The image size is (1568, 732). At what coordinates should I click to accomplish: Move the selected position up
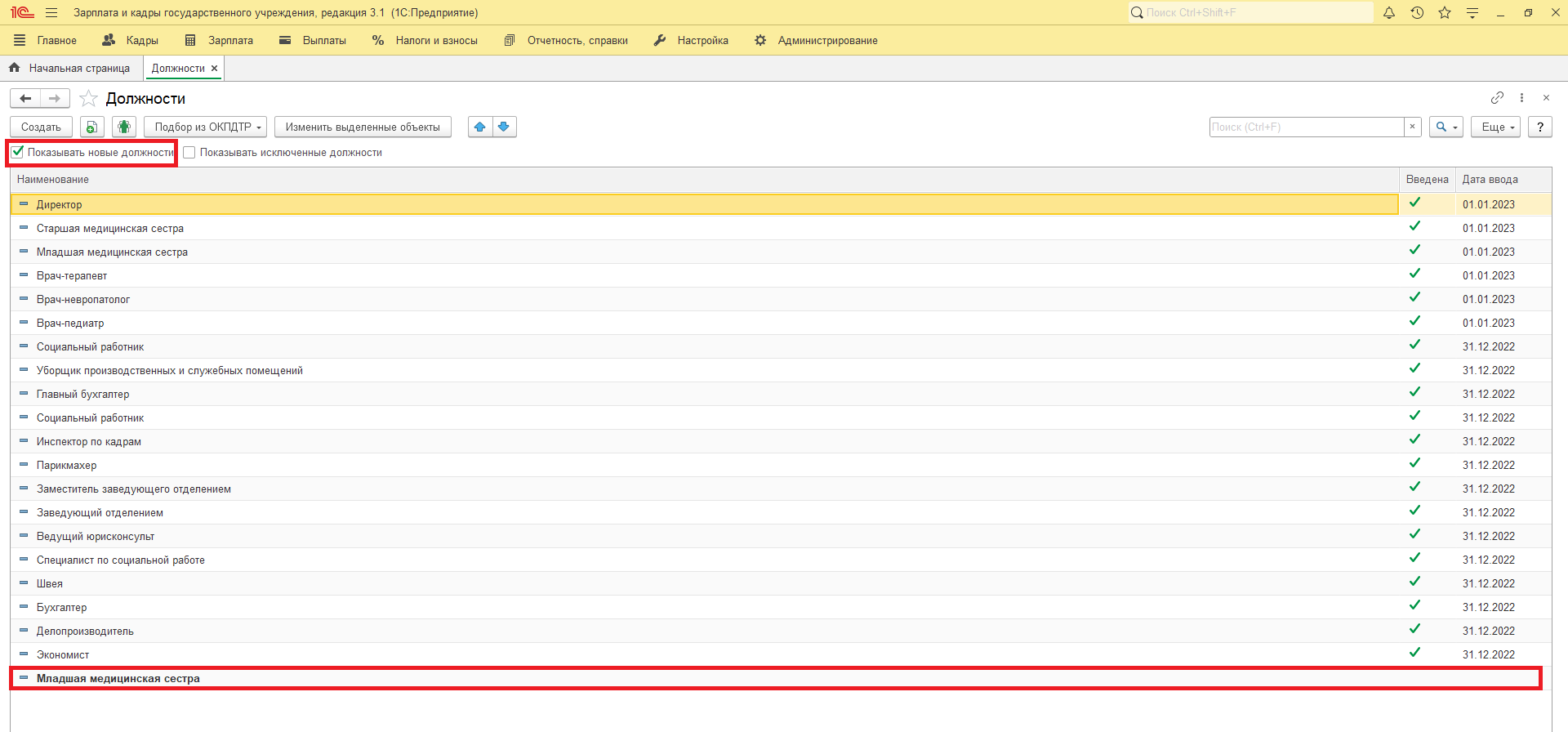point(480,127)
